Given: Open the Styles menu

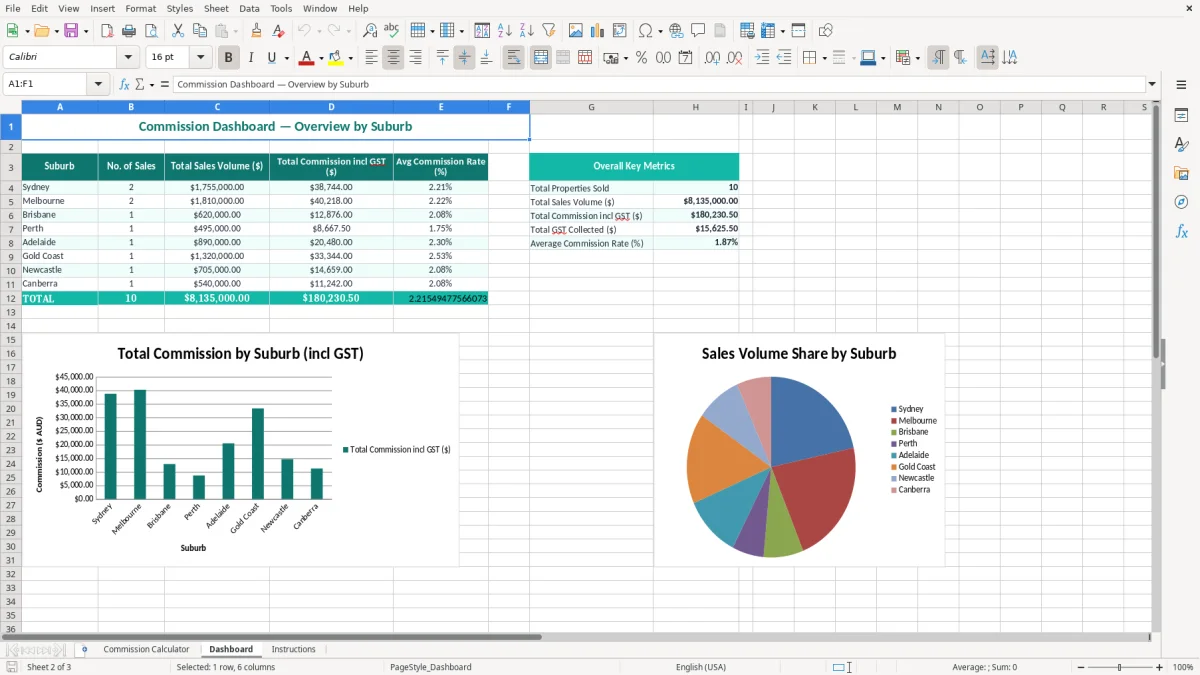Looking at the screenshot, I should (180, 8).
